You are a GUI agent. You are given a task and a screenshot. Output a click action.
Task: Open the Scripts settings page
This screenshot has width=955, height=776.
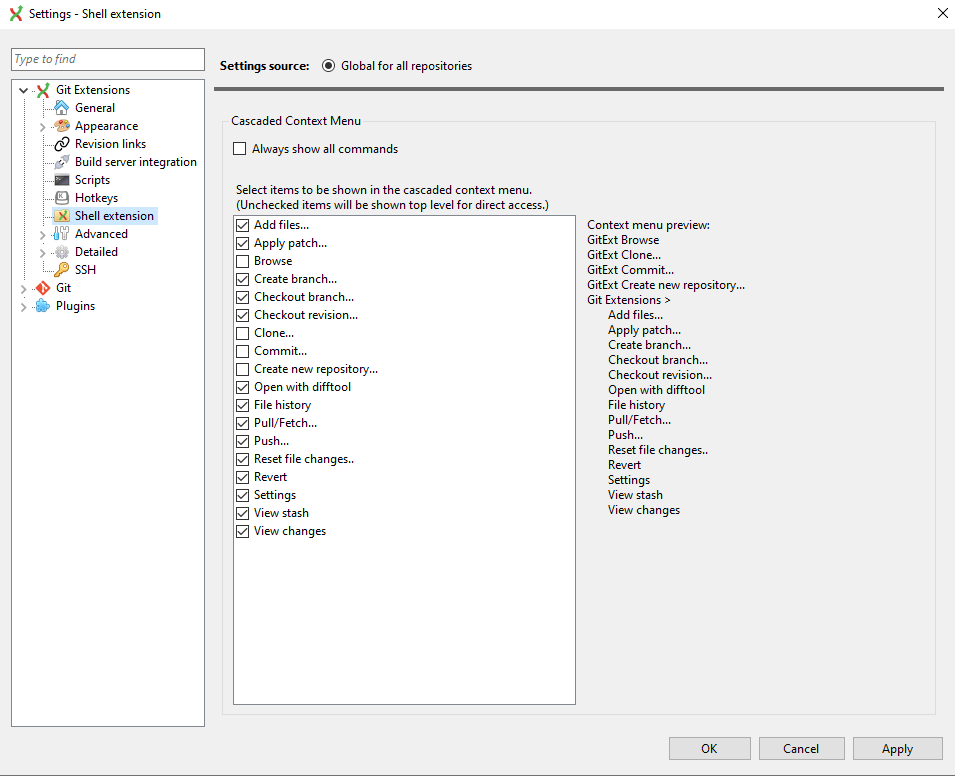[93, 180]
